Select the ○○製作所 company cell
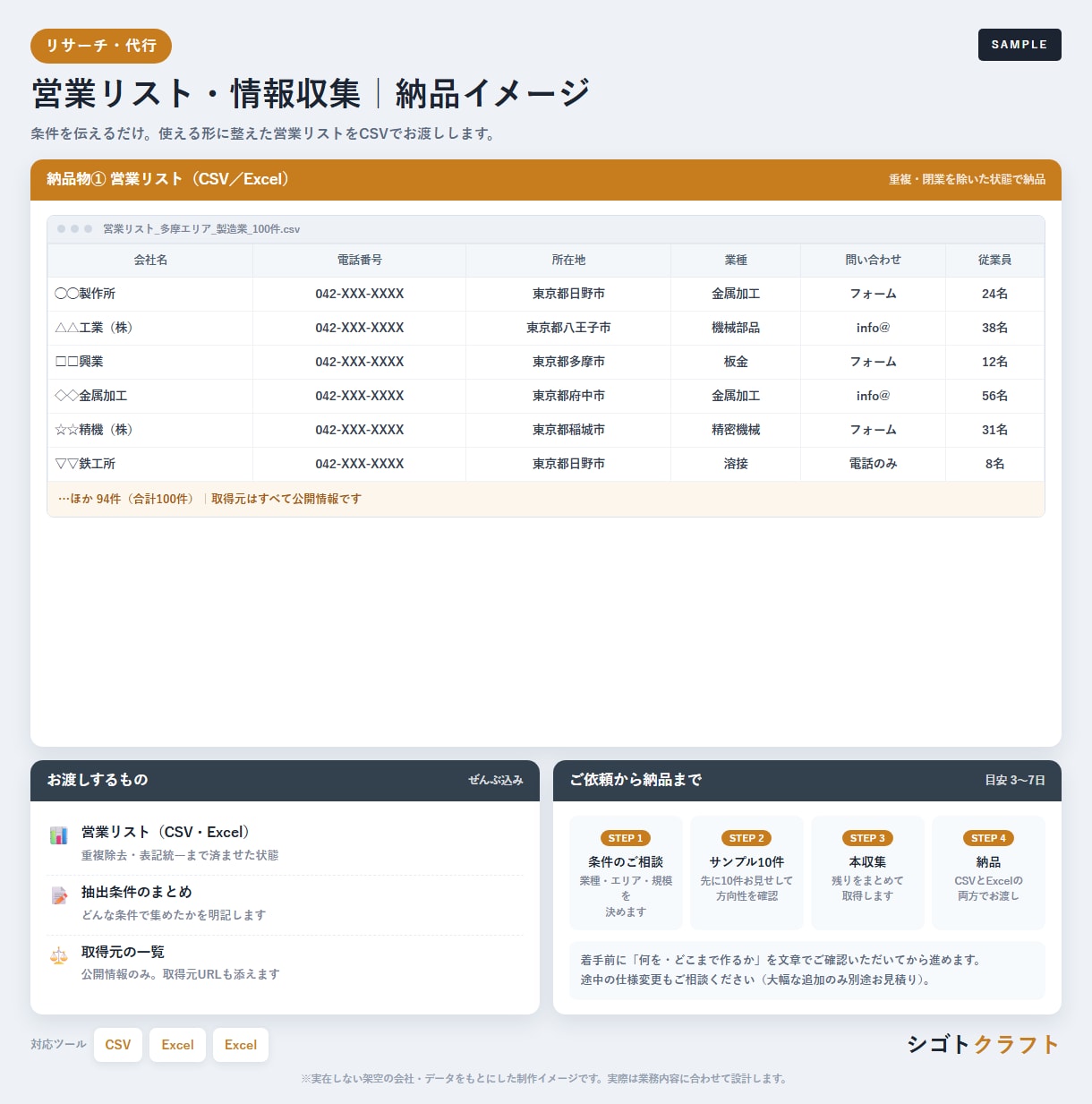1092x1104 pixels. tap(150, 294)
